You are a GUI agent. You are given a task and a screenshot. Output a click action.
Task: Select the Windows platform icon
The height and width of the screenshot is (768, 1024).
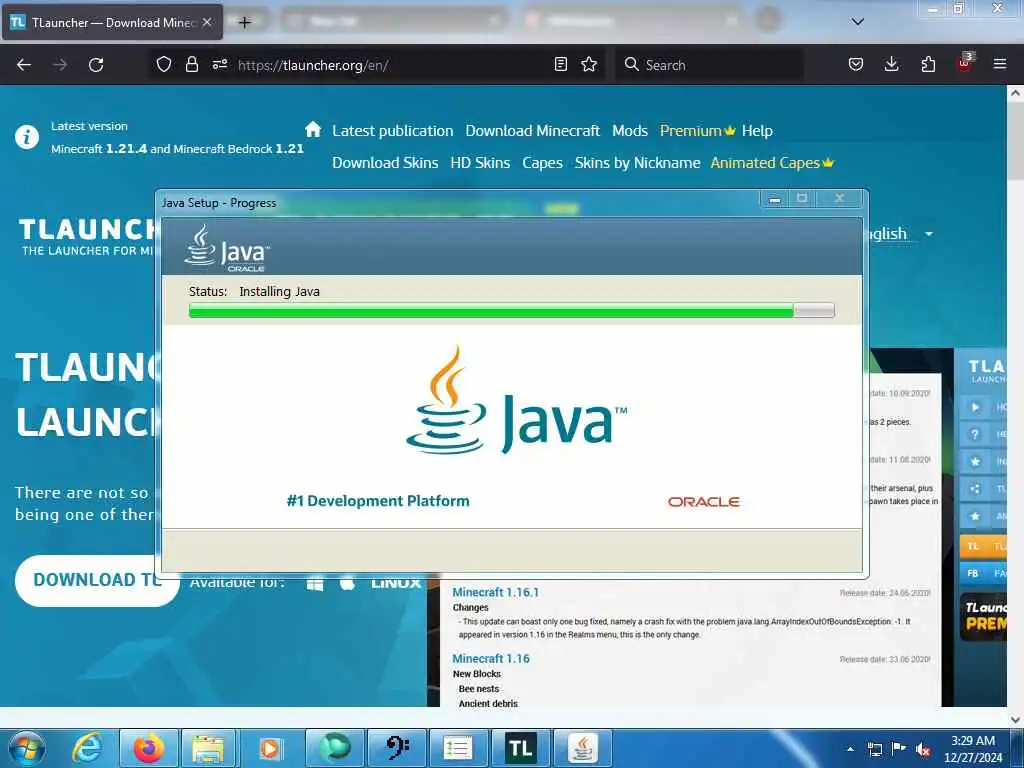pyautogui.click(x=315, y=584)
